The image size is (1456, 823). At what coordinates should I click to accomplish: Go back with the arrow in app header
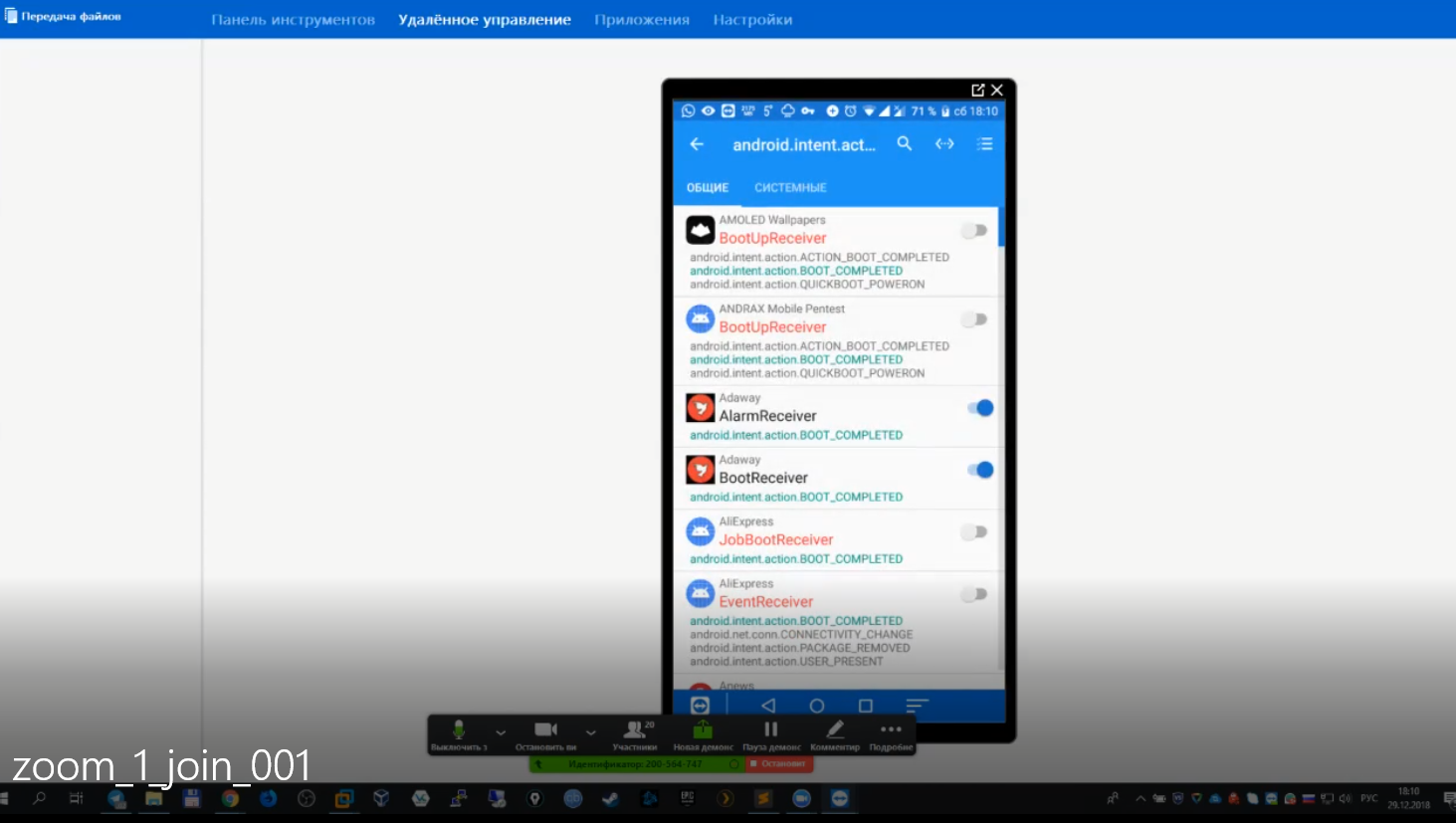click(x=697, y=144)
